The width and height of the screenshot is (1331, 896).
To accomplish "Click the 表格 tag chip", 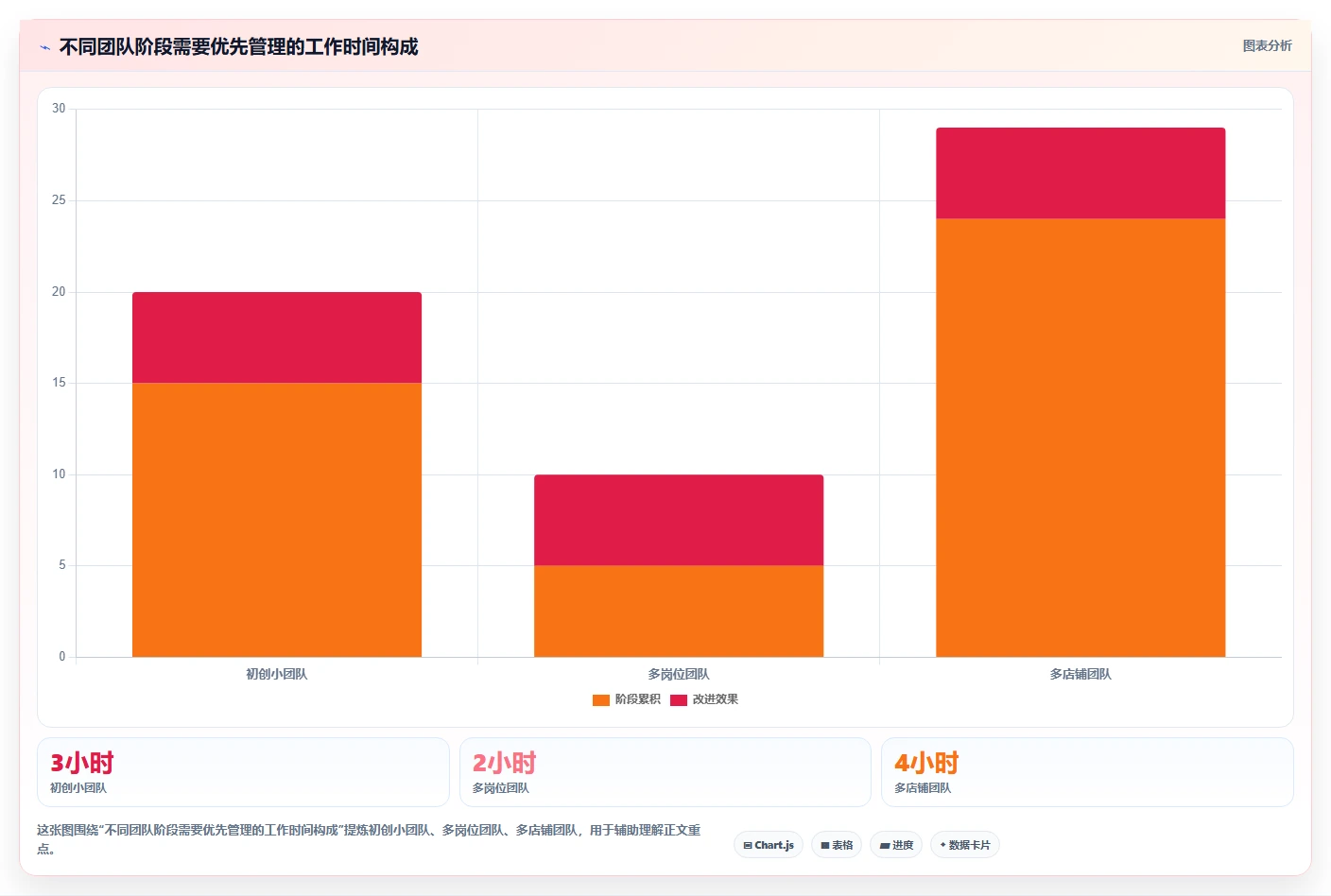I will pyautogui.click(x=837, y=845).
